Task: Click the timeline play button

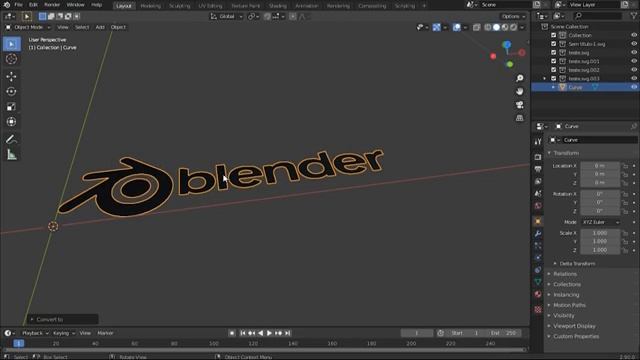Action: click(x=269, y=333)
